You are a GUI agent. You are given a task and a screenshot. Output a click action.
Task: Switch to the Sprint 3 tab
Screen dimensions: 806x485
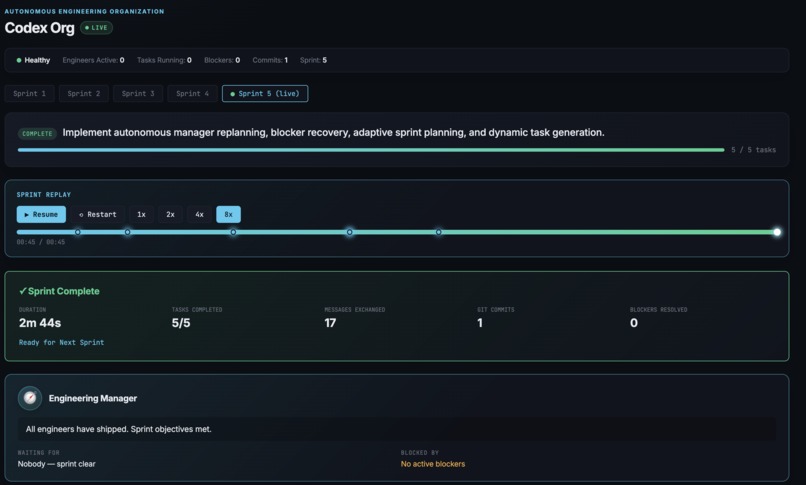coord(138,94)
